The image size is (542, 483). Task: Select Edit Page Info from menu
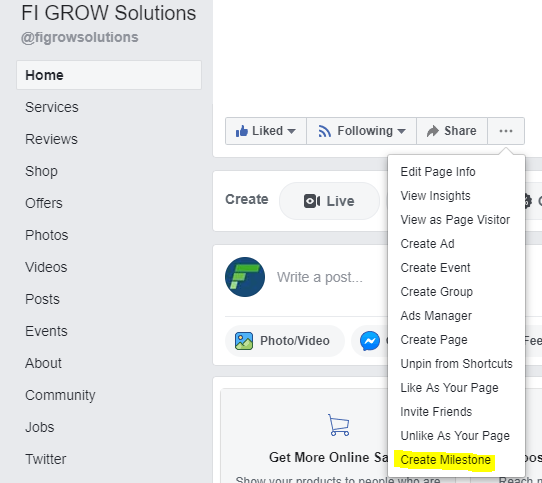point(438,171)
